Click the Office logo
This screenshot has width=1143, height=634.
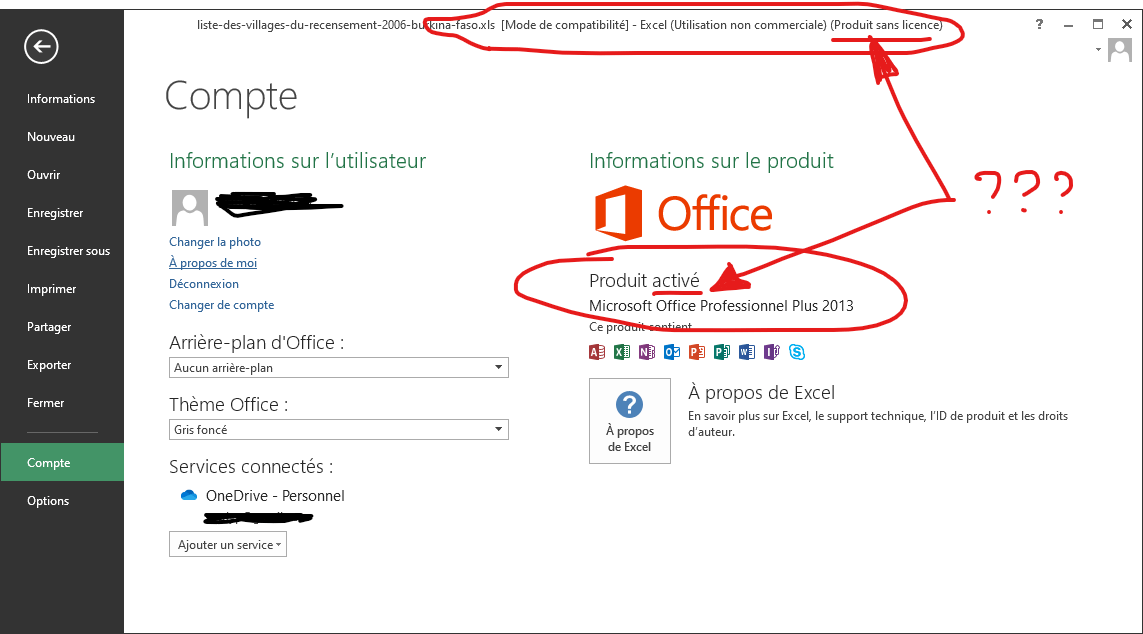click(x=683, y=213)
